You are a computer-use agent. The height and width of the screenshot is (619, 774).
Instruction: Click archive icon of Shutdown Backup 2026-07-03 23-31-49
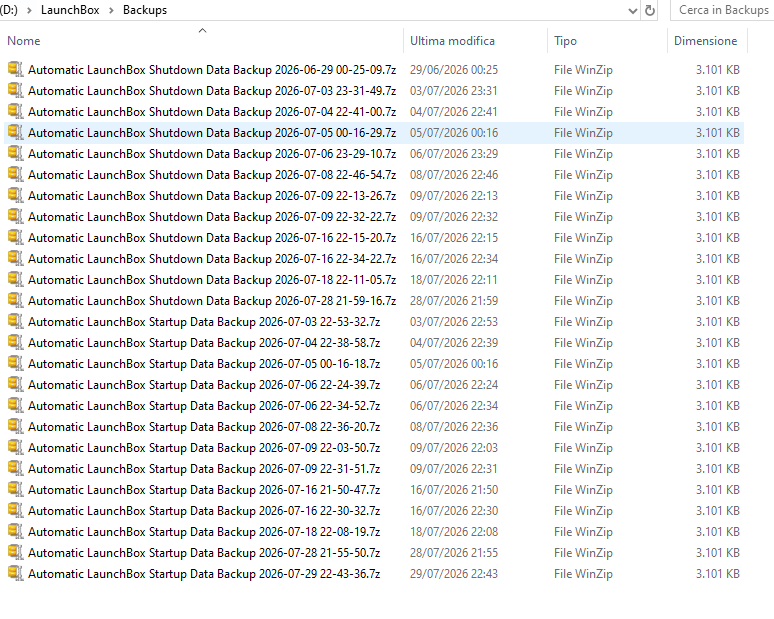[x=15, y=90]
